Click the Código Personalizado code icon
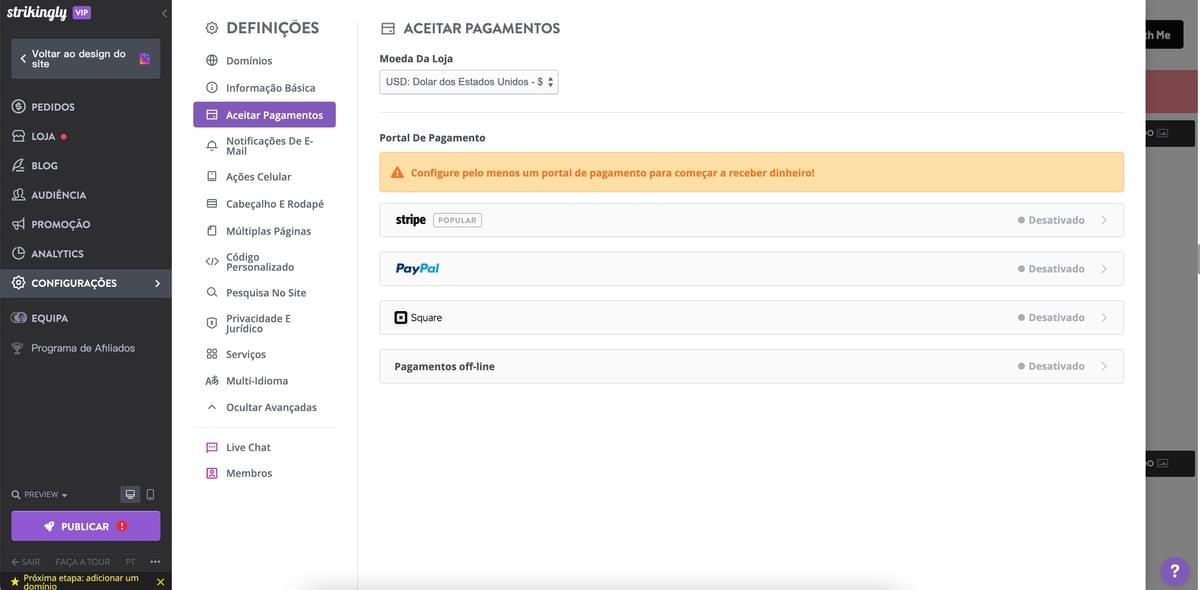The width and height of the screenshot is (1200, 590). tap(212, 262)
